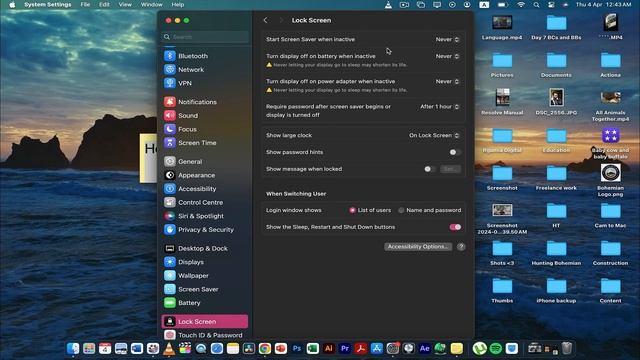
Task: Toggle Sleep, Restart and Shut Down buttons
Action: point(455,227)
